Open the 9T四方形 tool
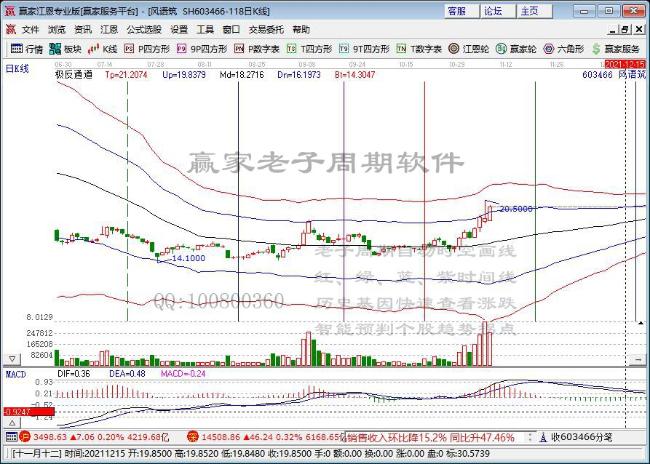The image size is (650, 464). pos(364,49)
